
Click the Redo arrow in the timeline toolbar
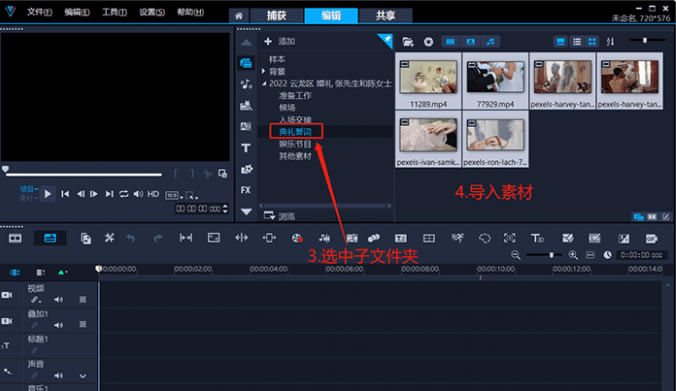(x=158, y=238)
